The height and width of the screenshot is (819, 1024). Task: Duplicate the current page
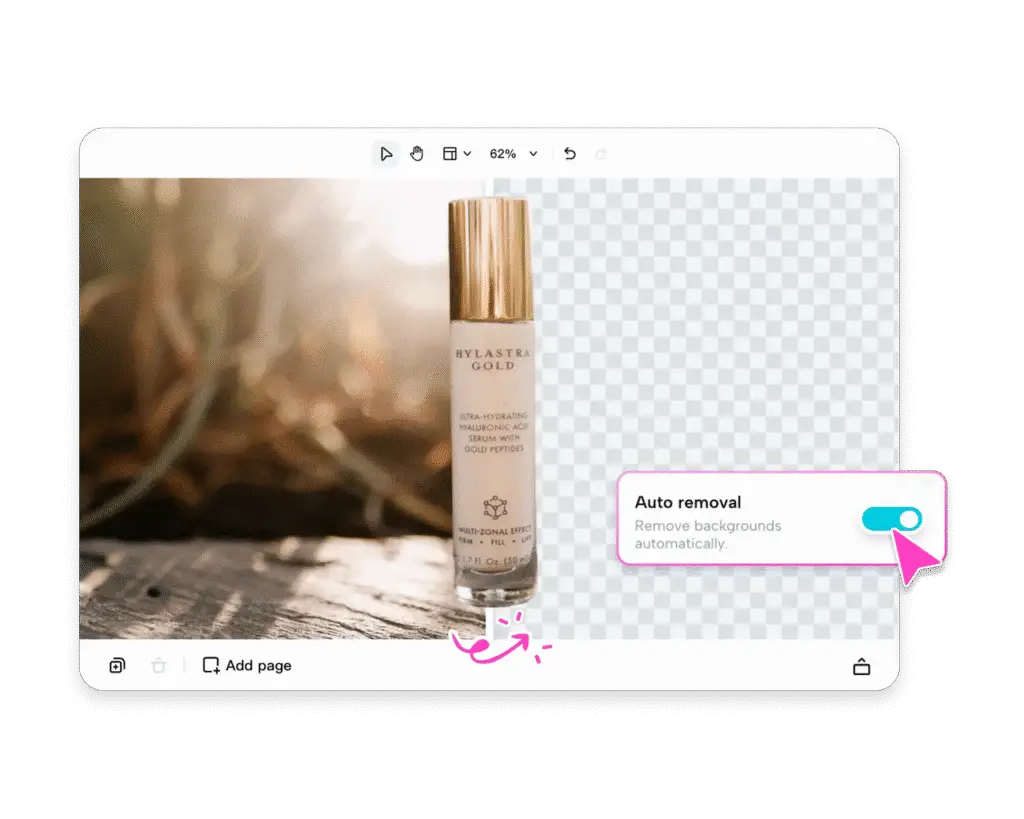click(x=117, y=666)
